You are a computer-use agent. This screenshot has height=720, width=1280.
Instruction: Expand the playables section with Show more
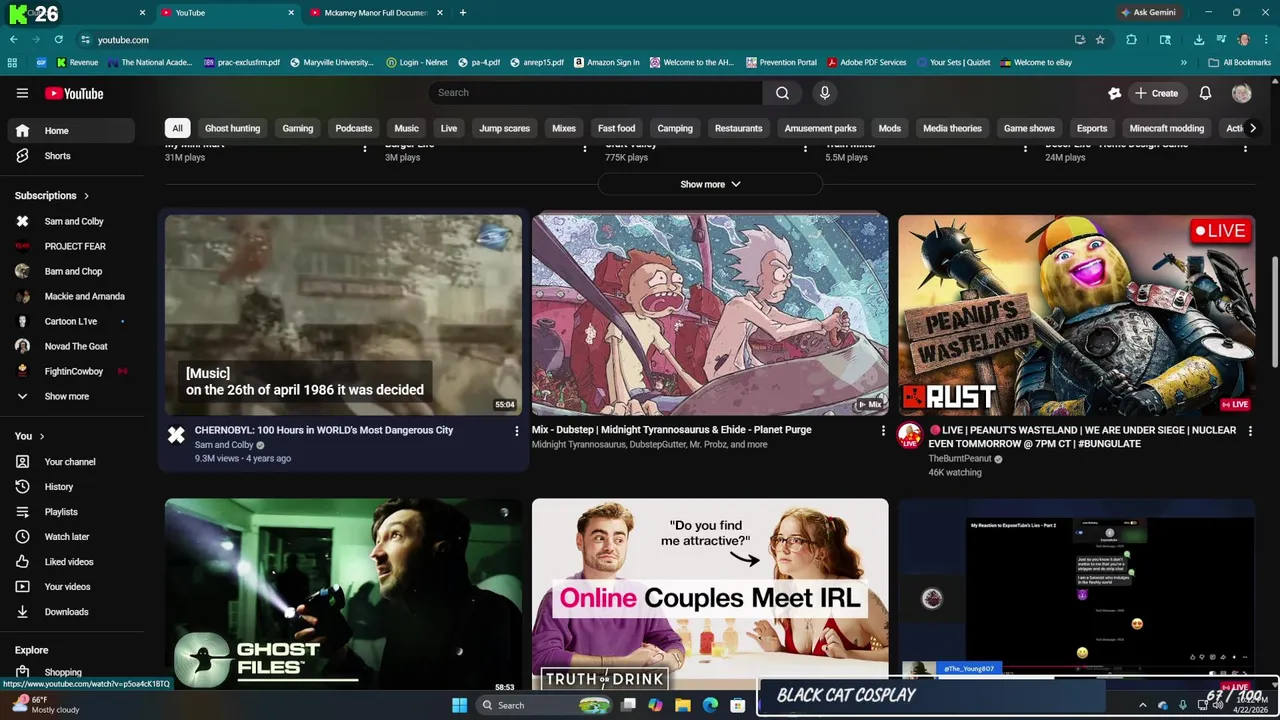(710, 184)
